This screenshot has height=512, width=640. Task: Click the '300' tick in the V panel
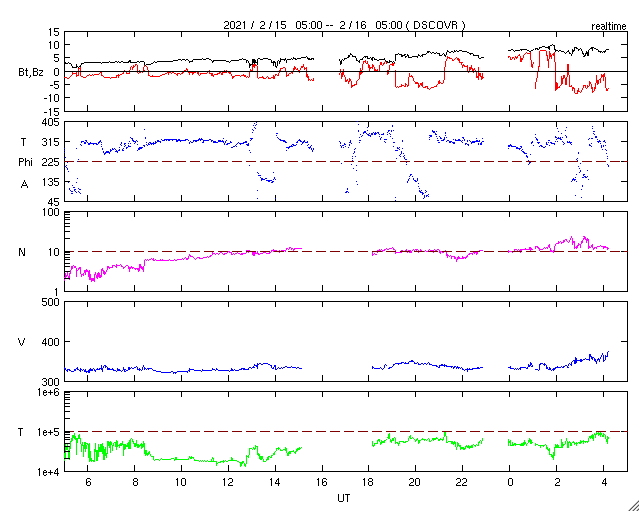tap(51, 382)
